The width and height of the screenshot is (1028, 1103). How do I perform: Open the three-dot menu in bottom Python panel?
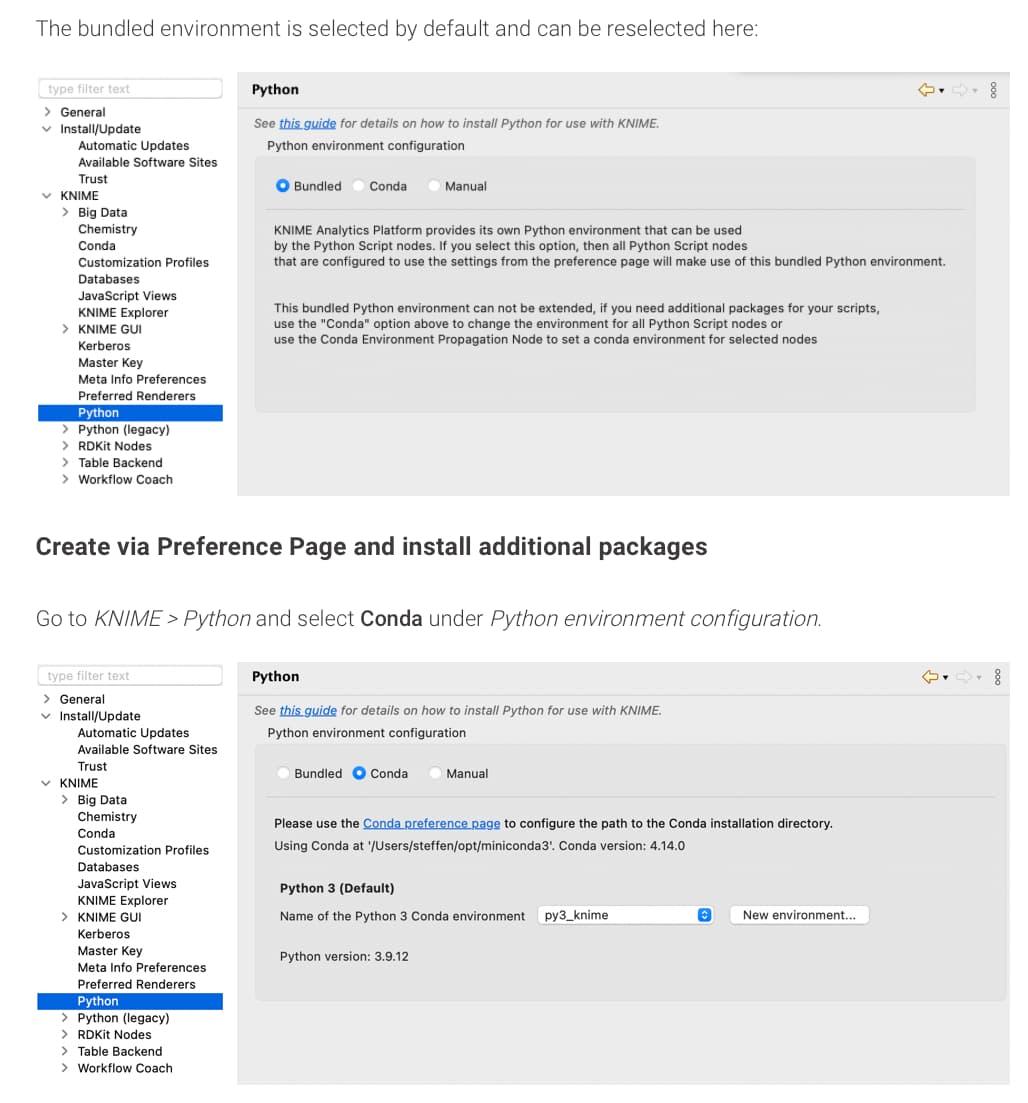coord(998,677)
